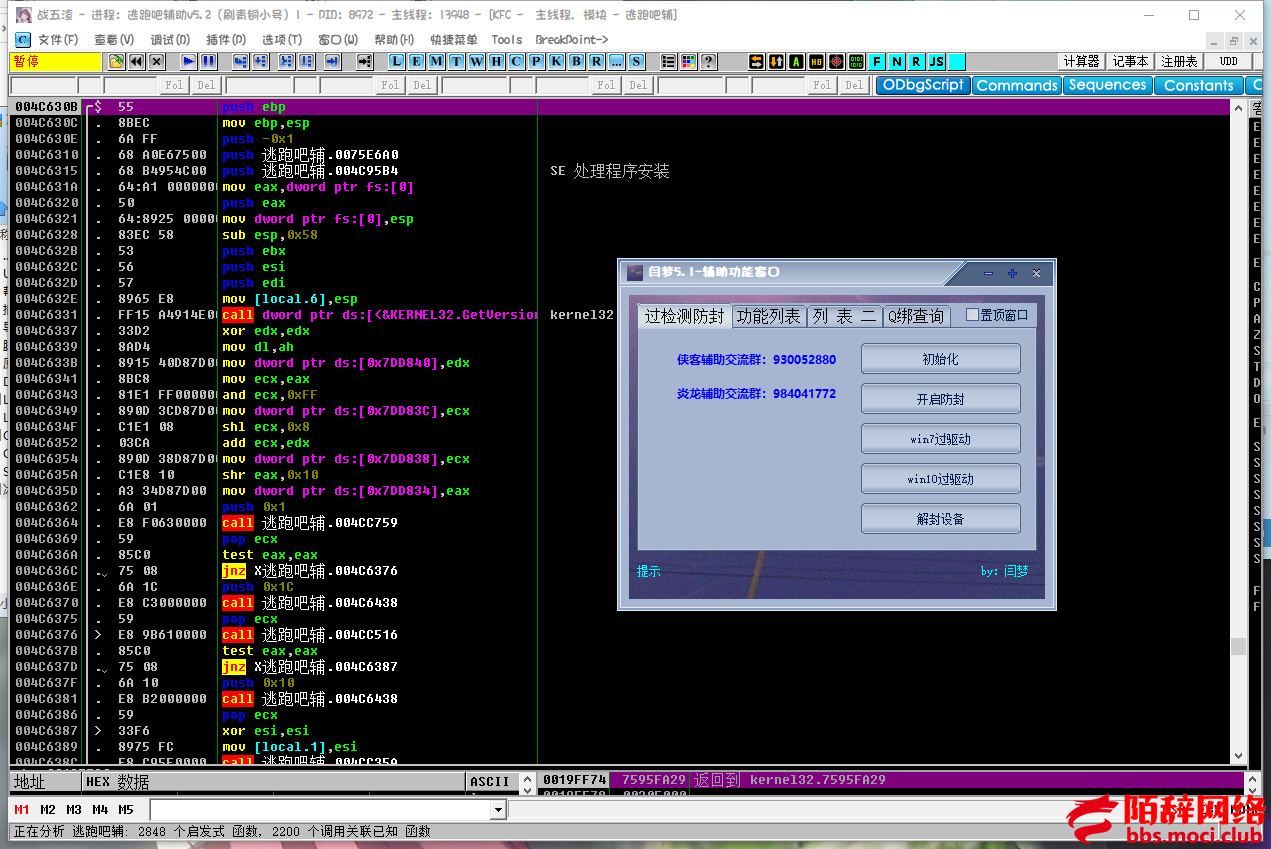Execute till return icon
Image resolution: width=1271 pixels, height=849 pixels.
(332, 61)
